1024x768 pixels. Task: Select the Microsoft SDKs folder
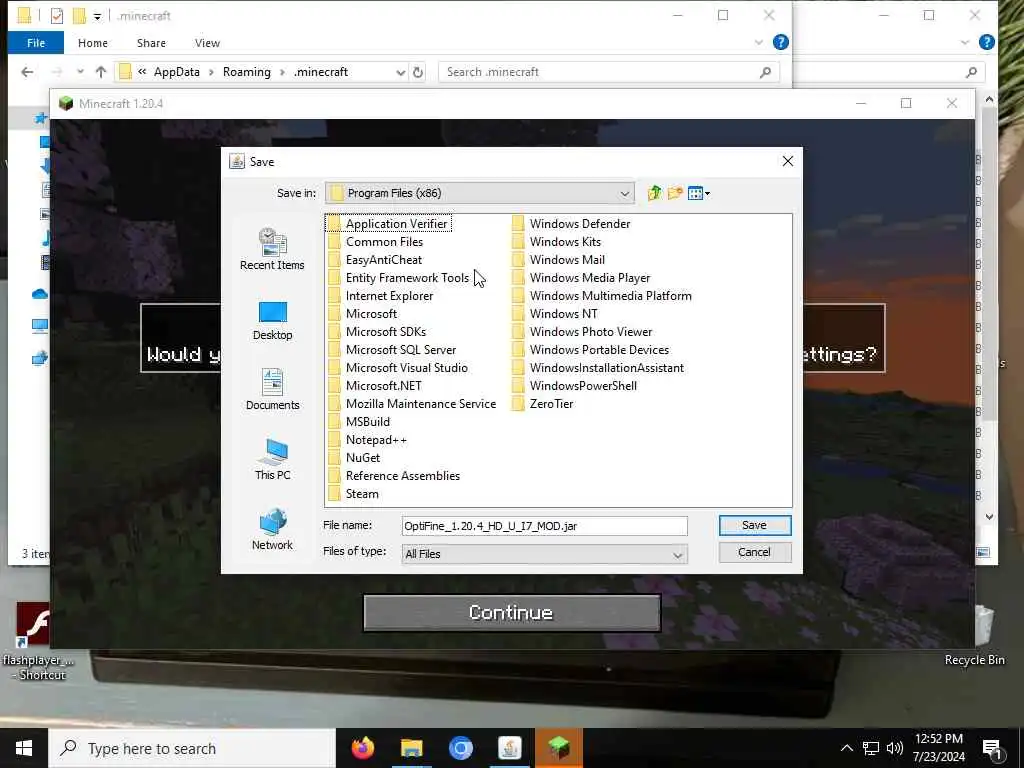[x=377, y=331]
